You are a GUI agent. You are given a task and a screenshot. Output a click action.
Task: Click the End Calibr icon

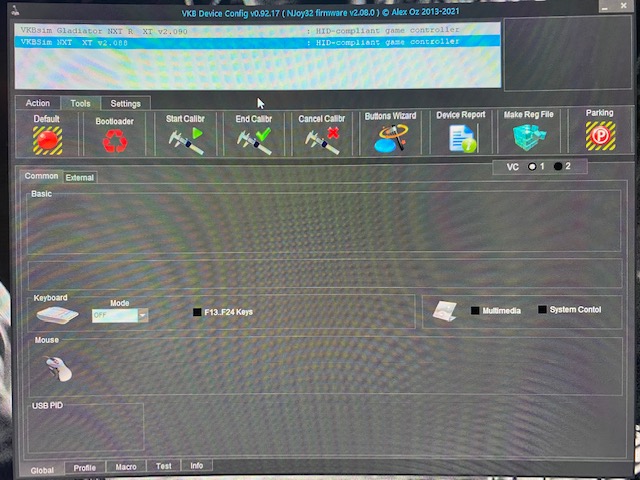(x=253, y=139)
